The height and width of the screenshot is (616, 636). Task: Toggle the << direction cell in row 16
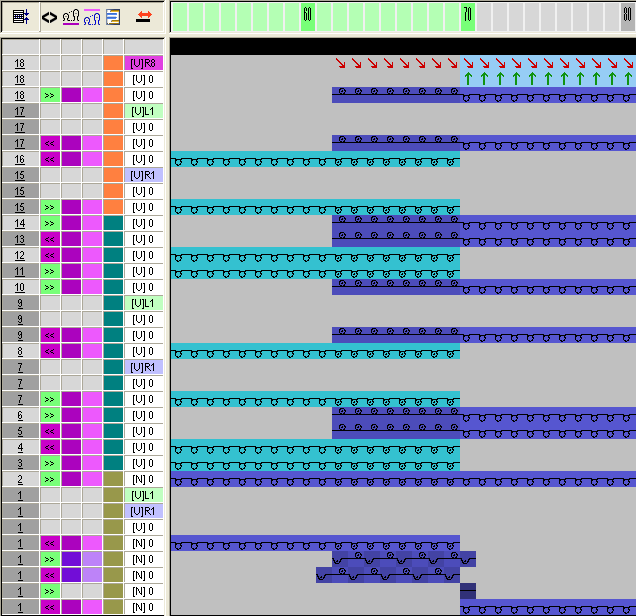[50, 159]
